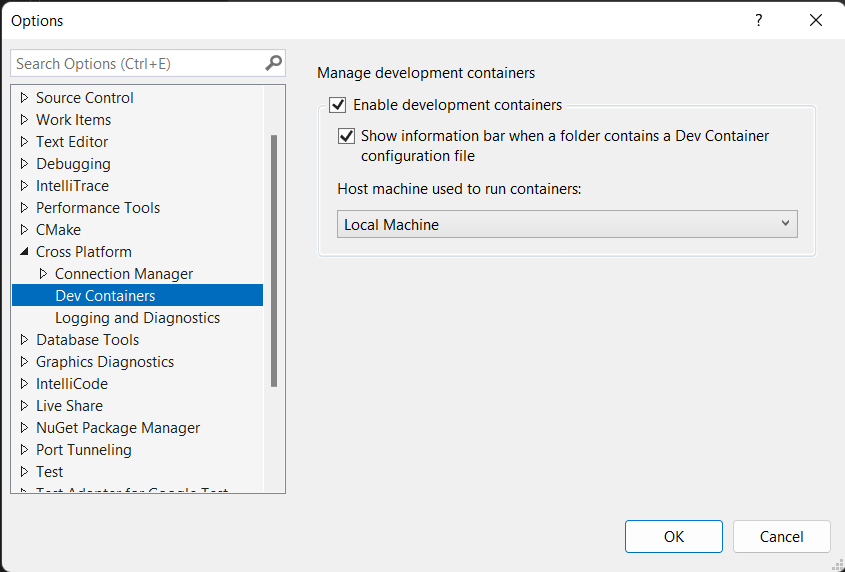Expand the Source Control node
The height and width of the screenshot is (572, 845).
[x=25, y=98]
